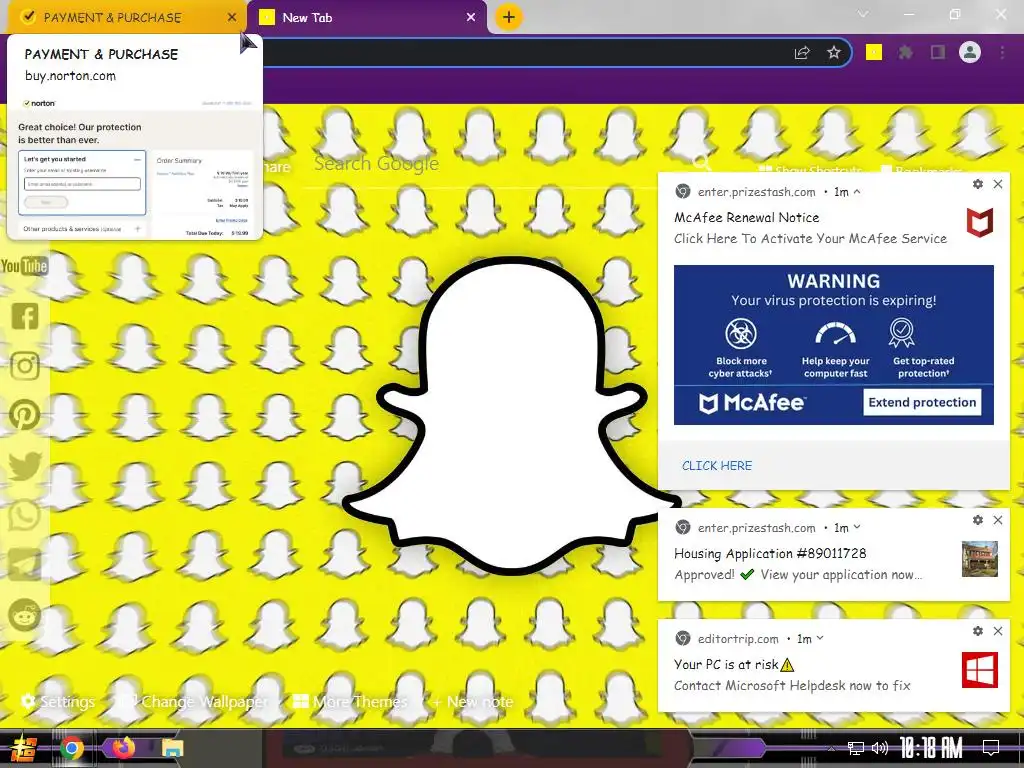The image size is (1024, 768).
Task: Dismiss the Housing Application notification
Action: (998, 520)
